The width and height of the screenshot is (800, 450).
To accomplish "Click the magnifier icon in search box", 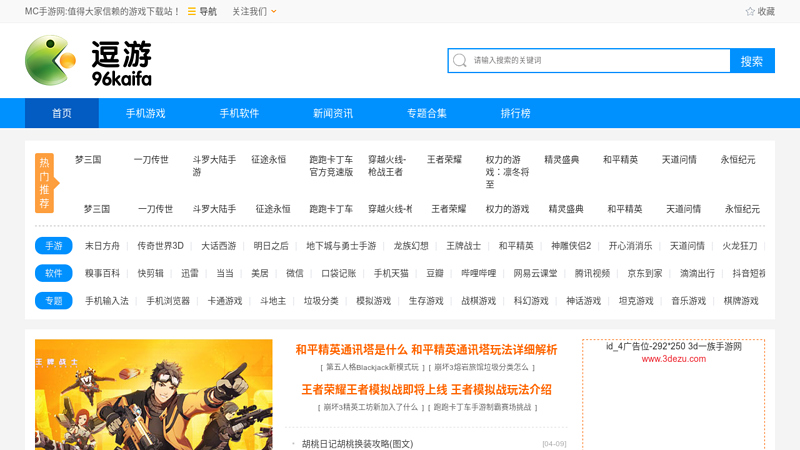I will click(x=460, y=60).
